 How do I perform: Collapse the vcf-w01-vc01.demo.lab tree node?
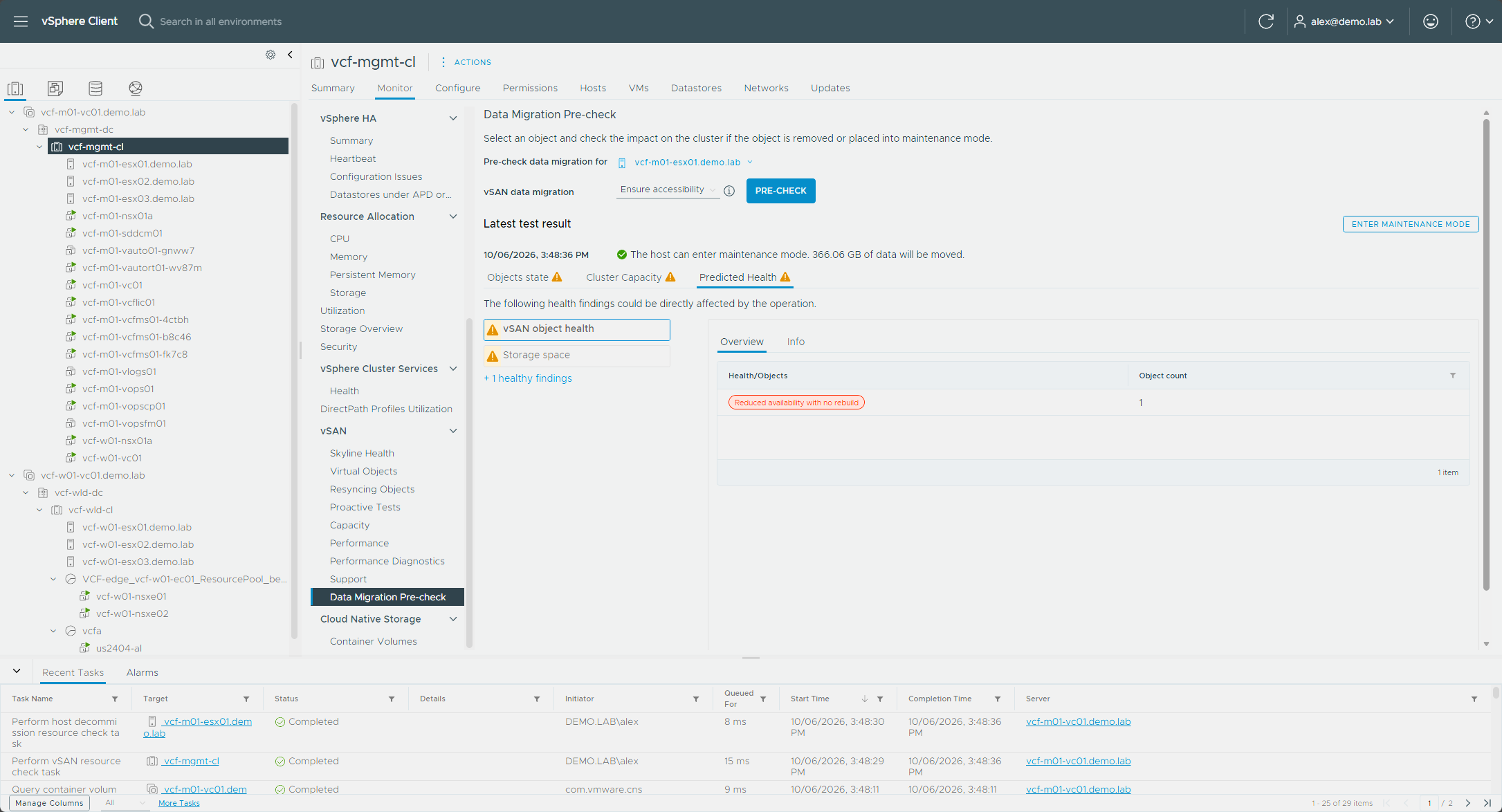coord(12,475)
